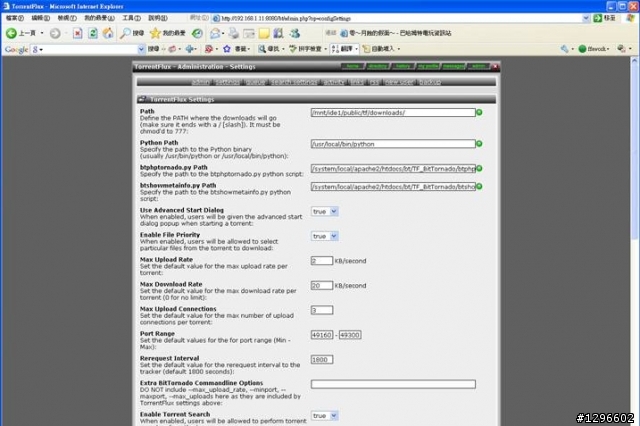Click the IE Go button beside address bar

coord(604,18)
